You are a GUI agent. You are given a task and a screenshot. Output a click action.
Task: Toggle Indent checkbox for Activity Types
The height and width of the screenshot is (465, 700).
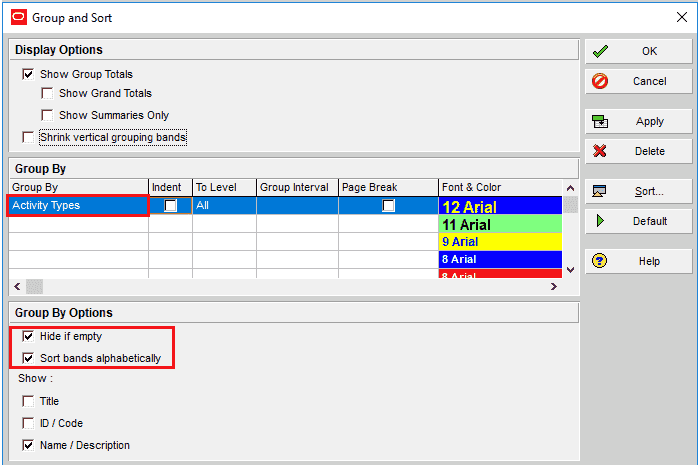(171, 205)
